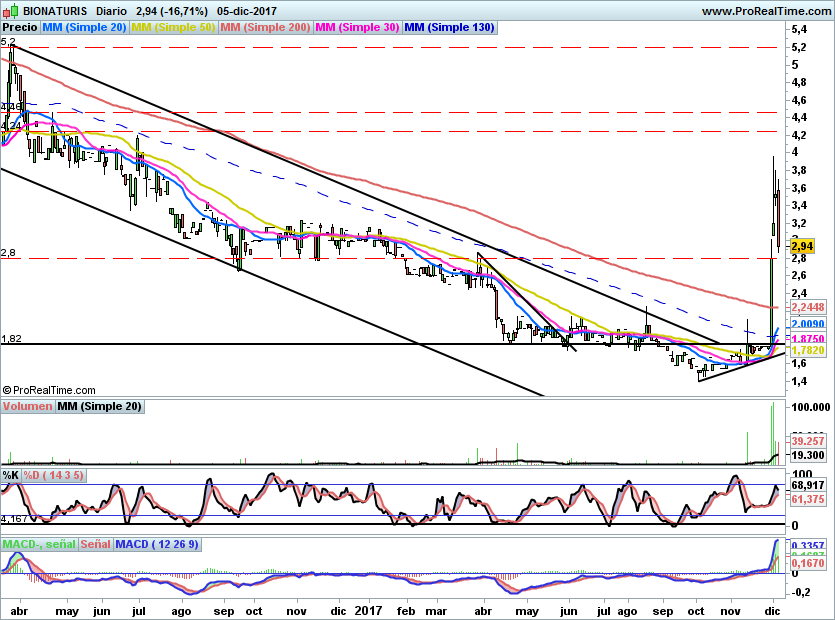Click the 0,3357 MACD value tag

(x=808, y=546)
